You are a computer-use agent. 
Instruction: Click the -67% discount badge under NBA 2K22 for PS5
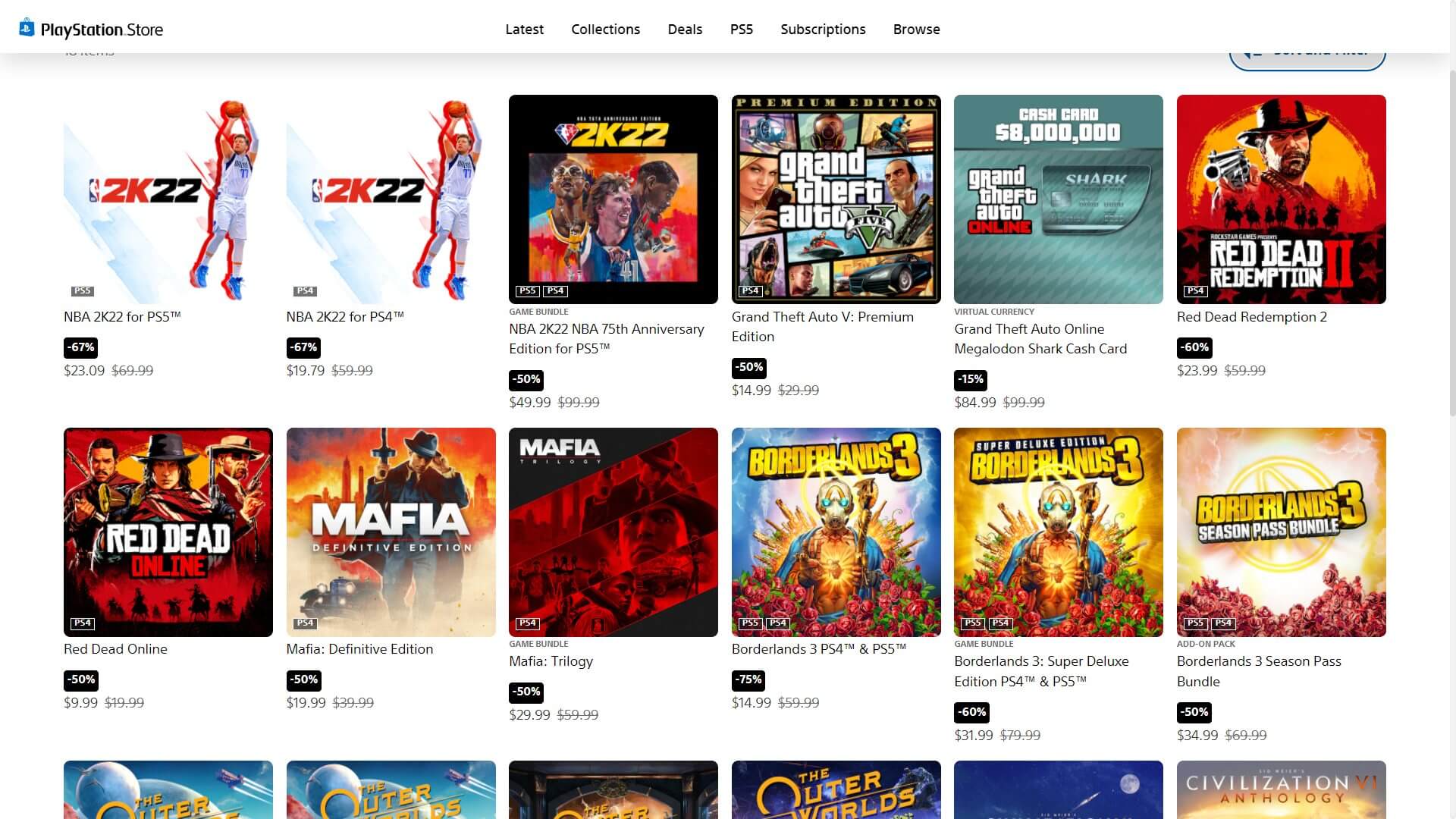[80, 348]
